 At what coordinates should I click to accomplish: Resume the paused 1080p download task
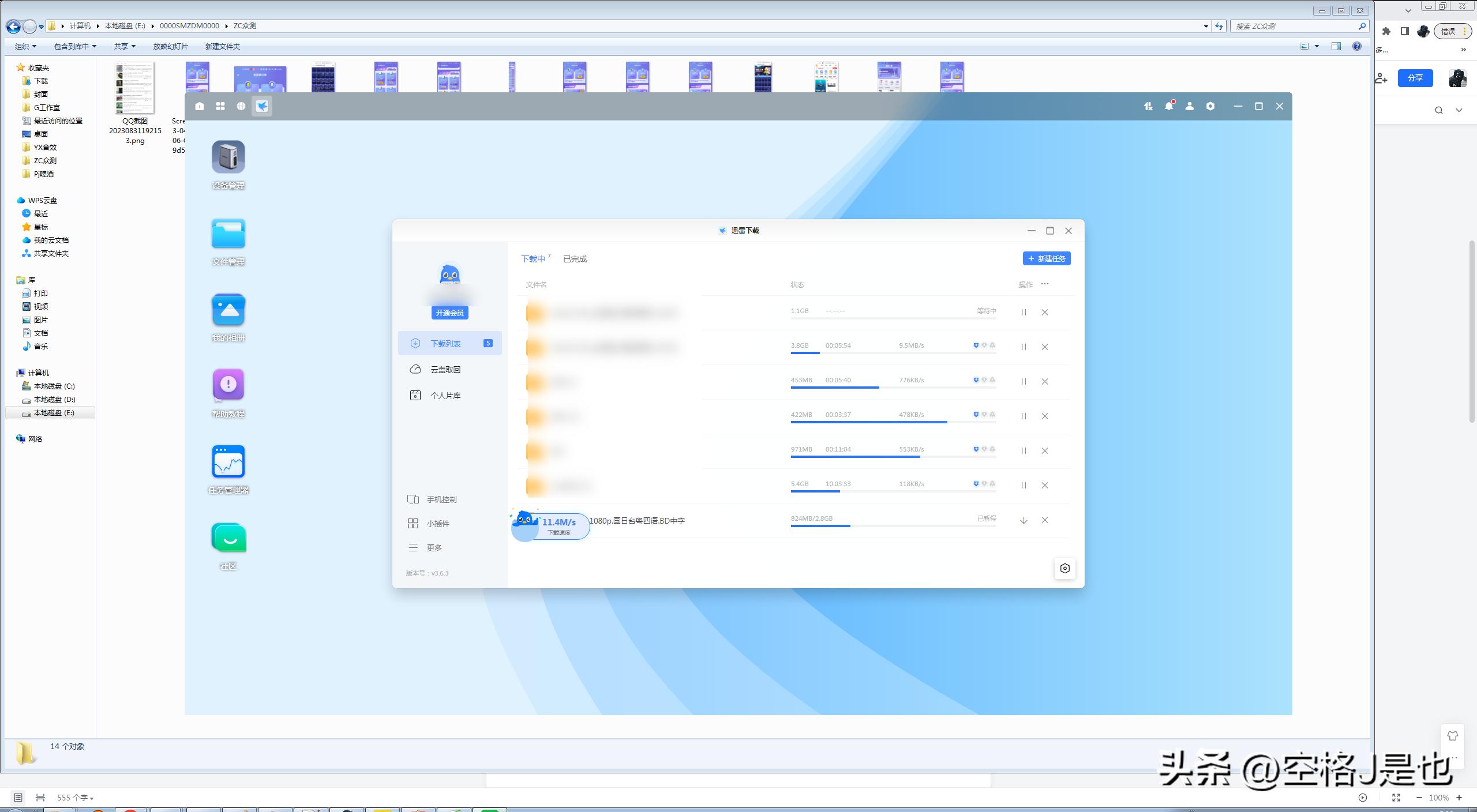coord(1024,520)
